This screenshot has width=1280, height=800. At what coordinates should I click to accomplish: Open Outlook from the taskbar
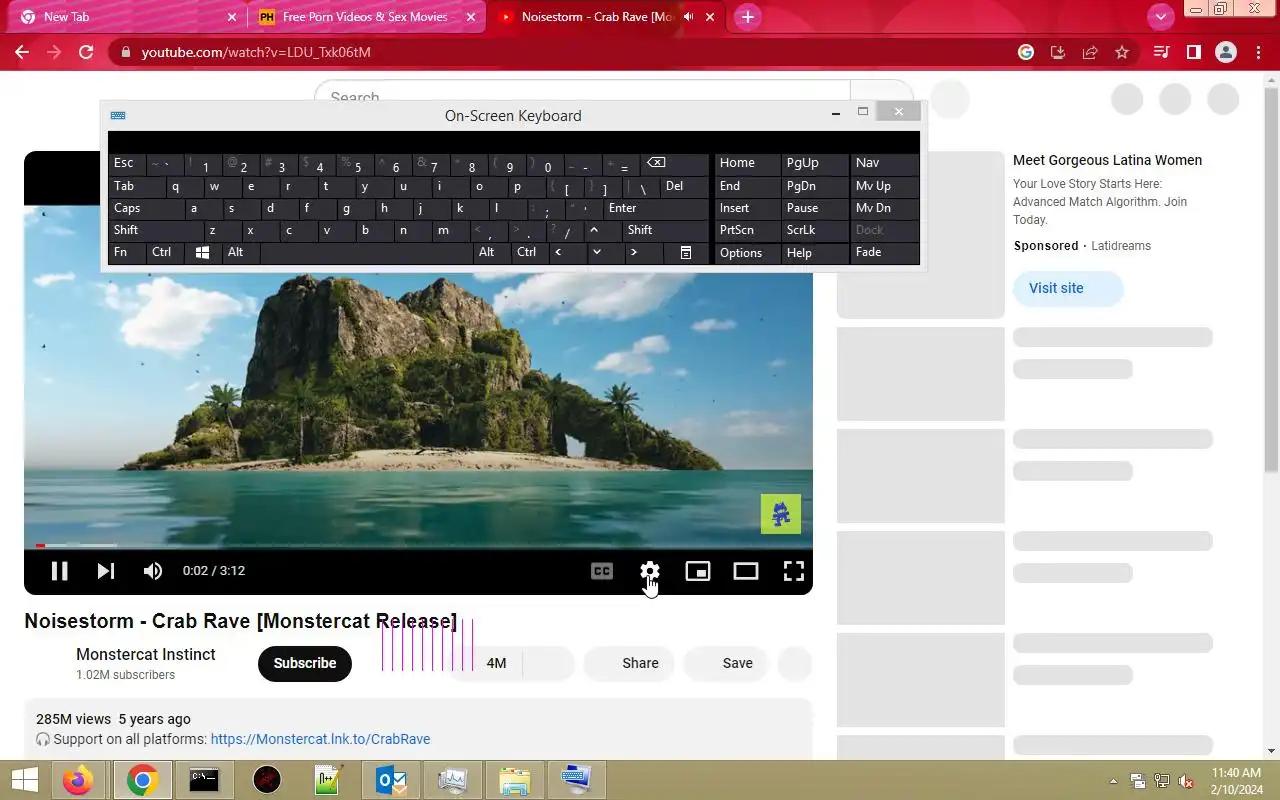(x=390, y=780)
